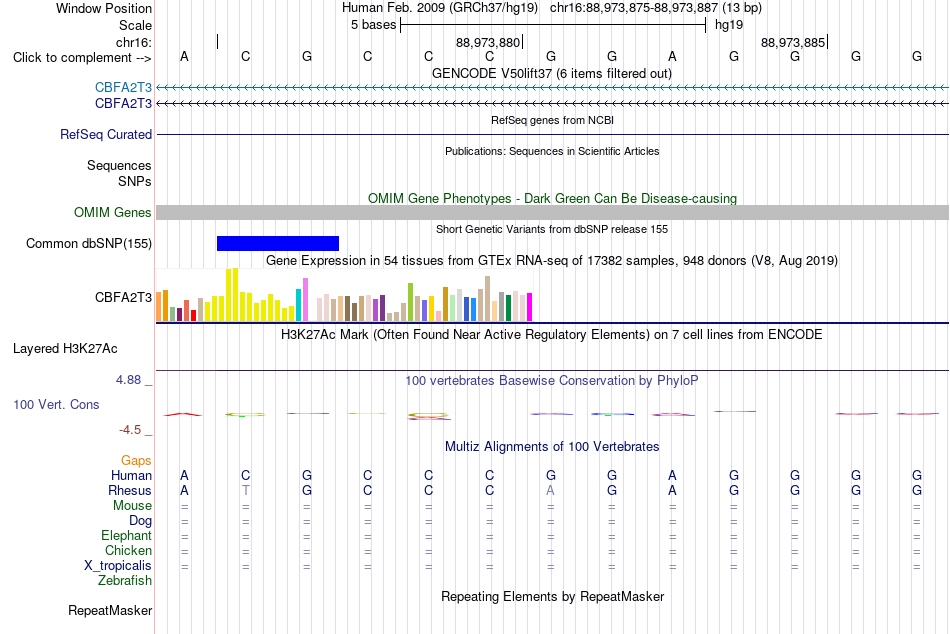Click the CBFA2T3 label beside the GTEx chart

[x=123, y=297]
